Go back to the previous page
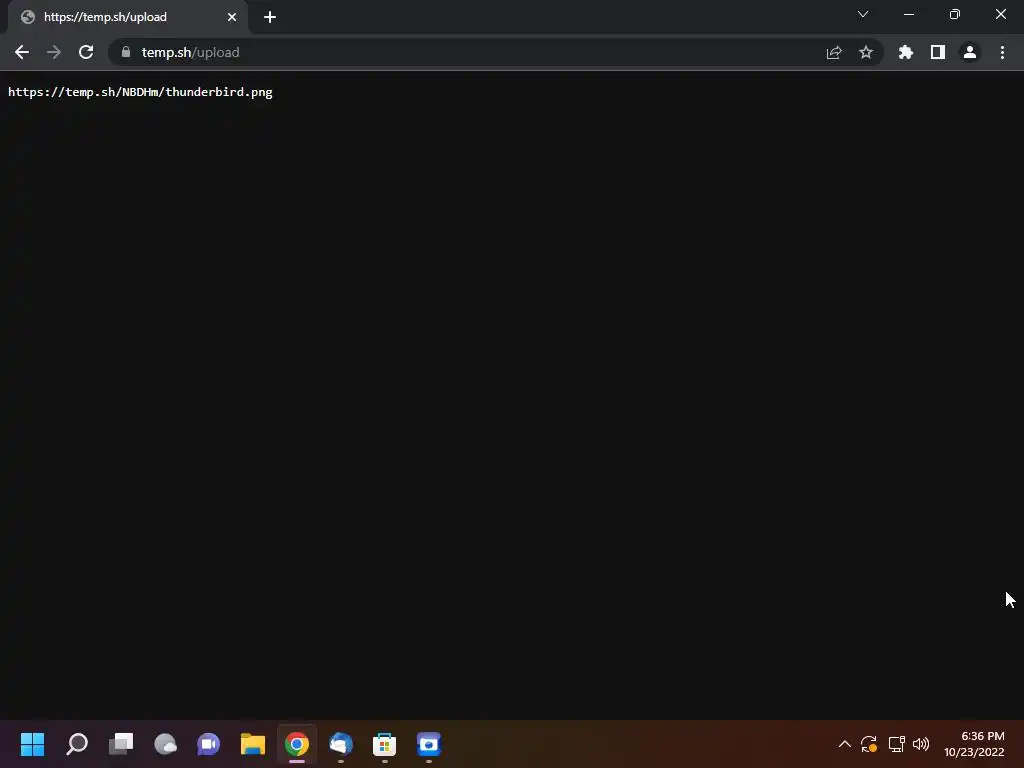 pyautogui.click(x=22, y=52)
